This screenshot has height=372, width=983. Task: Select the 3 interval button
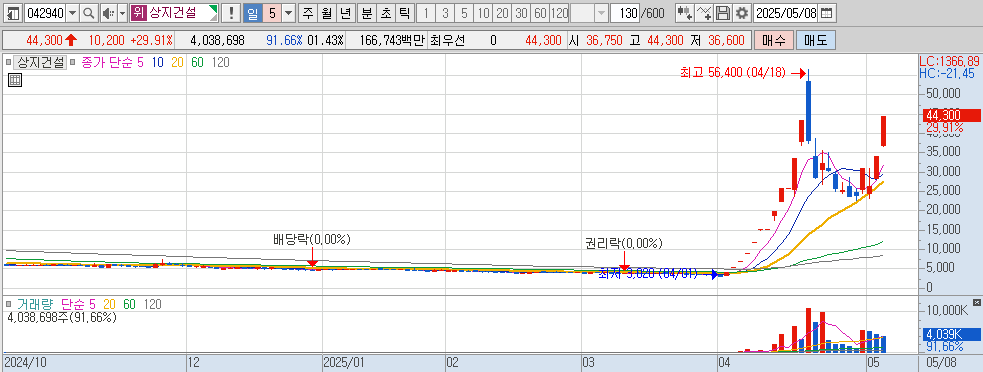445,13
